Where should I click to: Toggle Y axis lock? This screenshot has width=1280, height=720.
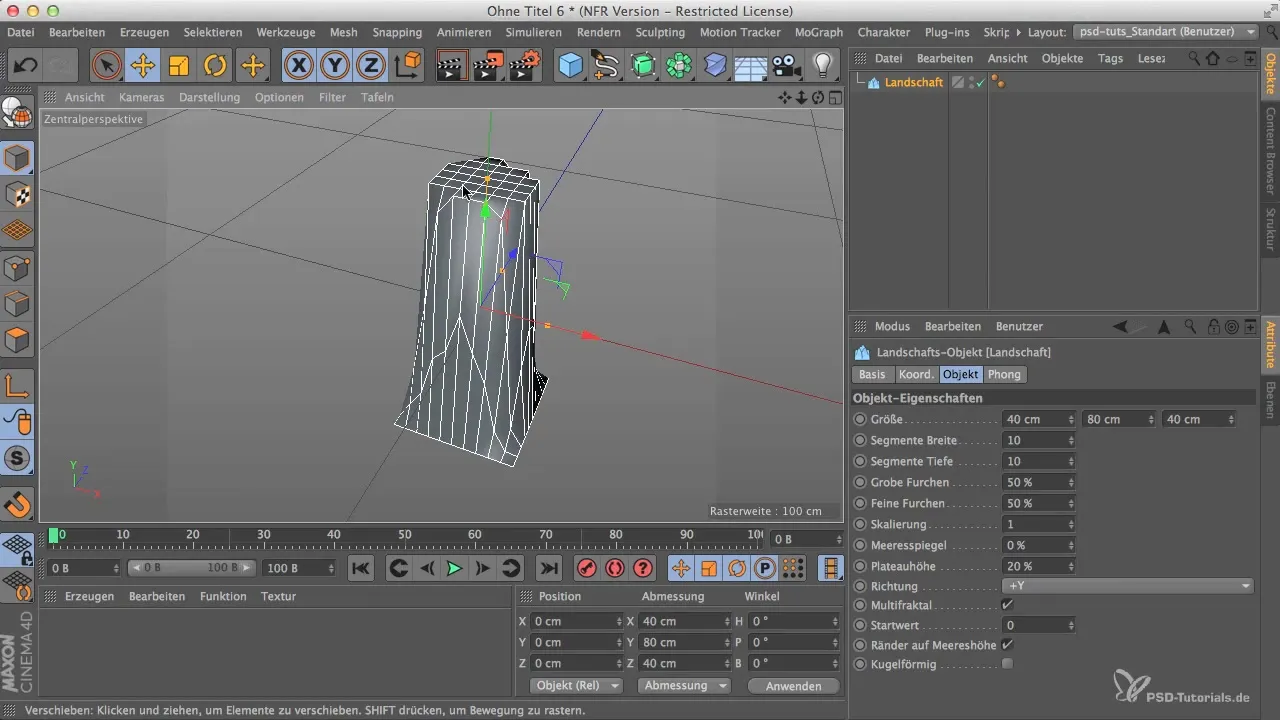(335, 66)
